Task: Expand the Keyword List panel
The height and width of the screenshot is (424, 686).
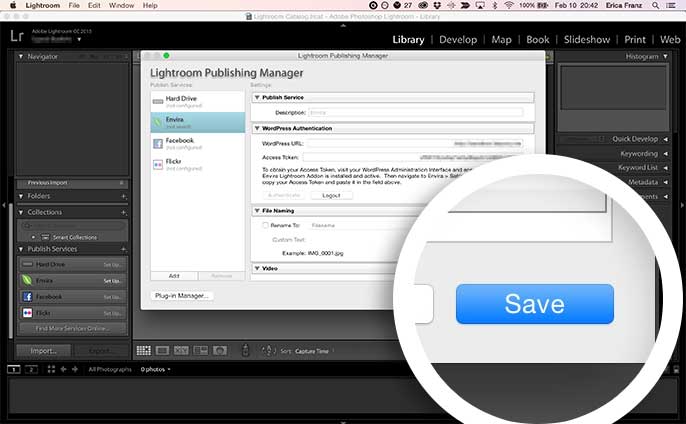Action: (665, 168)
